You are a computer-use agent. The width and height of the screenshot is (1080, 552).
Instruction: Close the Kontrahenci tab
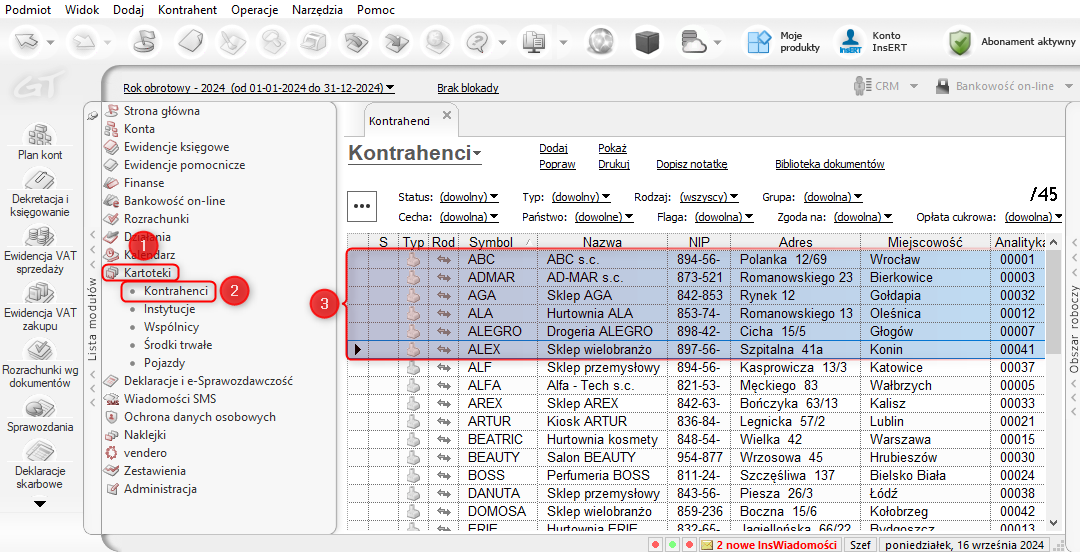pos(447,115)
